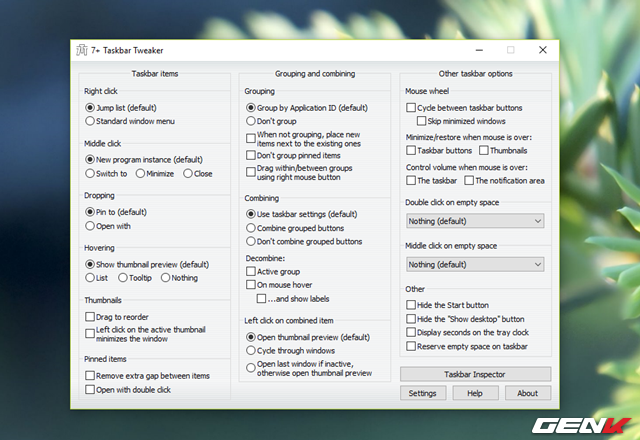
Task: Click the Settings button
Action: point(423,393)
